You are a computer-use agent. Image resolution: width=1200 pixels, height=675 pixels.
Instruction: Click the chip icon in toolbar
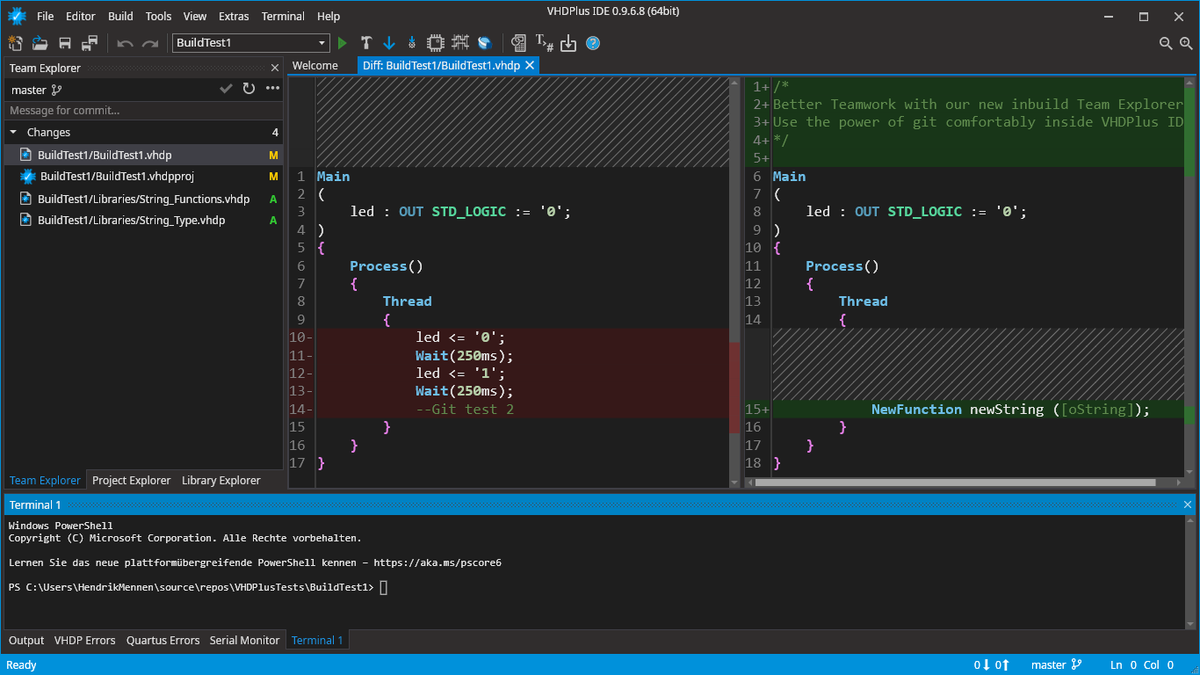(x=436, y=43)
